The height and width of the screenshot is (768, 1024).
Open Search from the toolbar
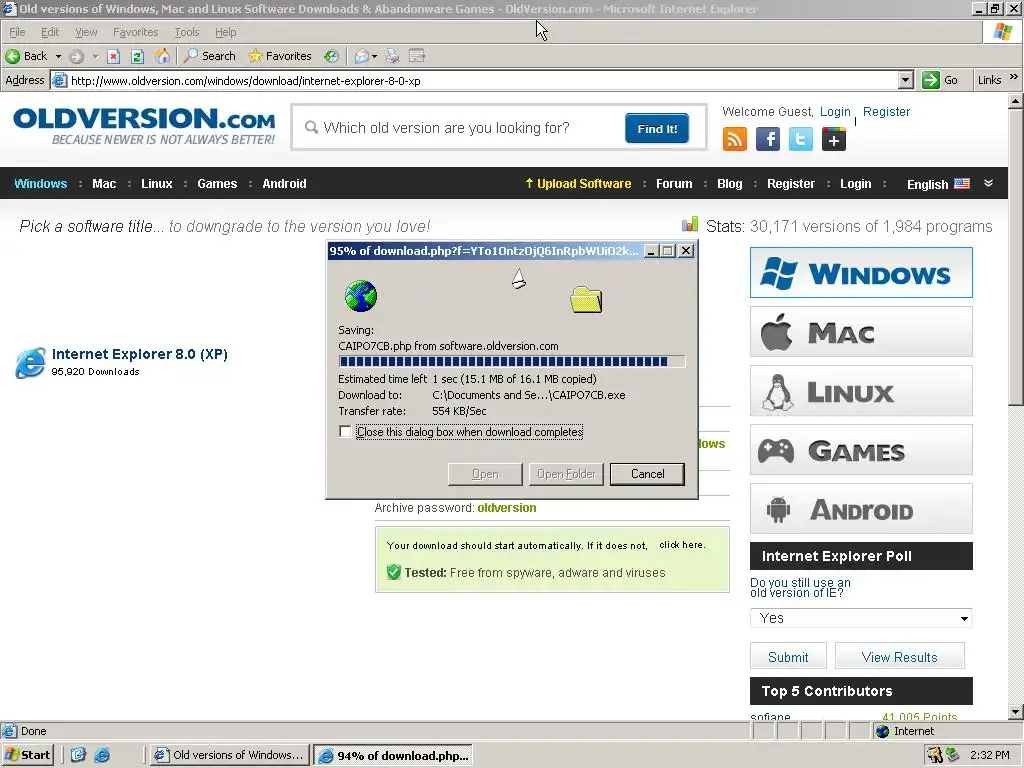pyautogui.click(x=210, y=56)
